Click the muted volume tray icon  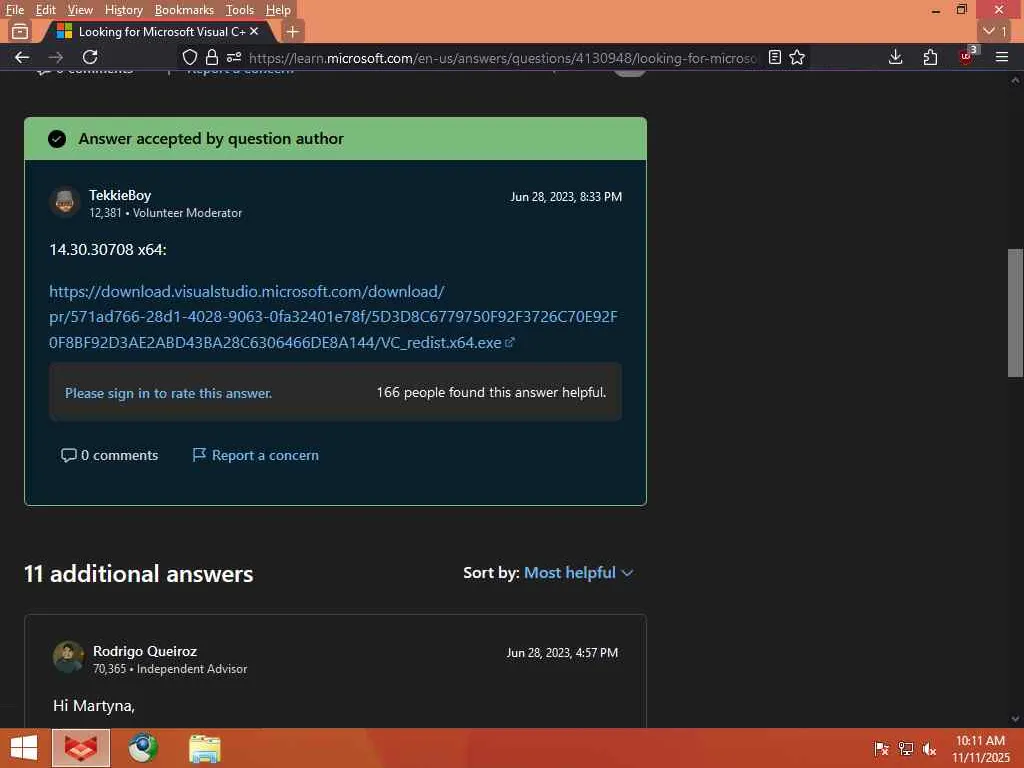(x=929, y=748)
